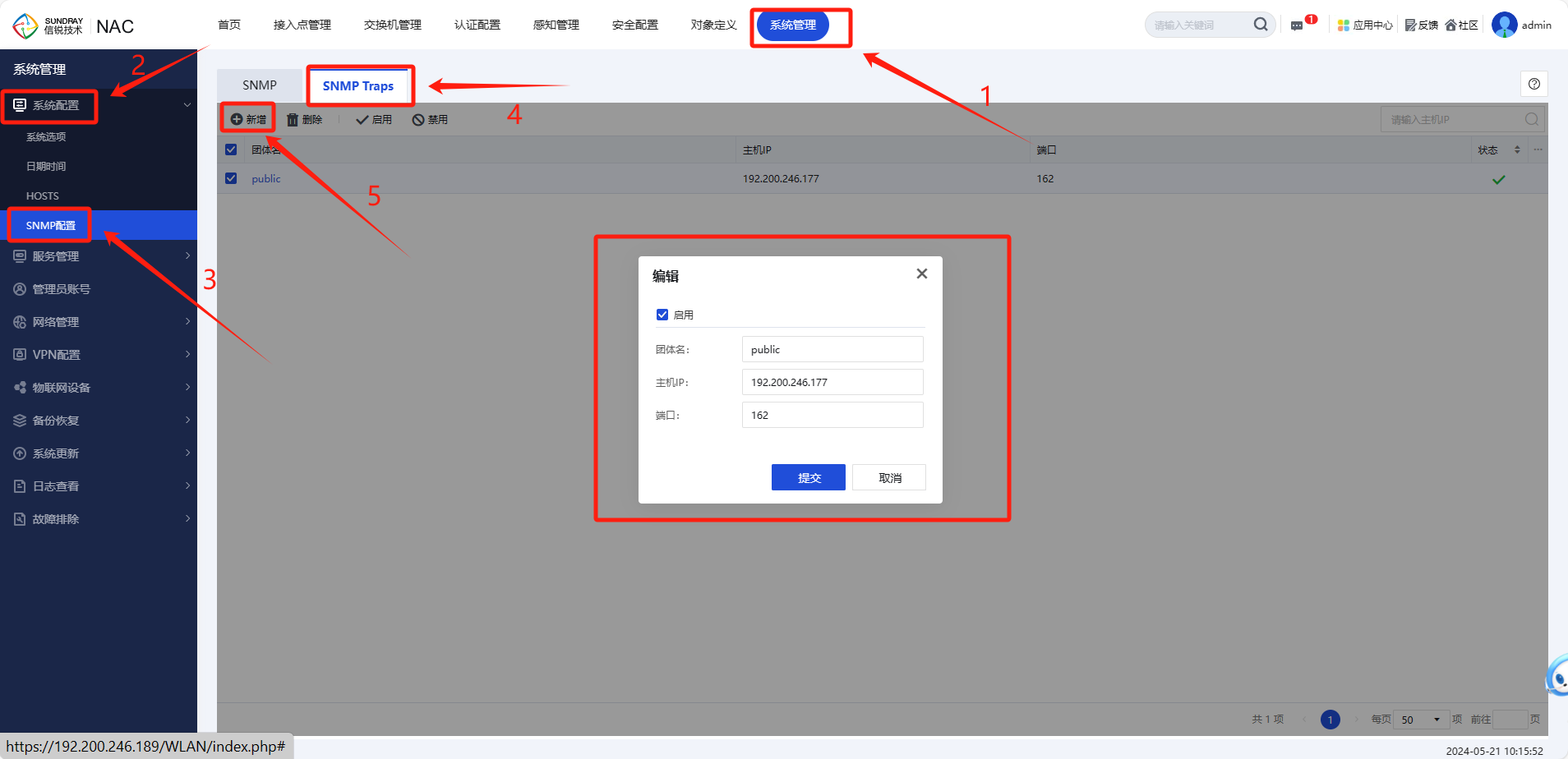Click the 端口 input field
Image resolution: width=1568 pixels, height=759 pixels.
tap(832, 415)
